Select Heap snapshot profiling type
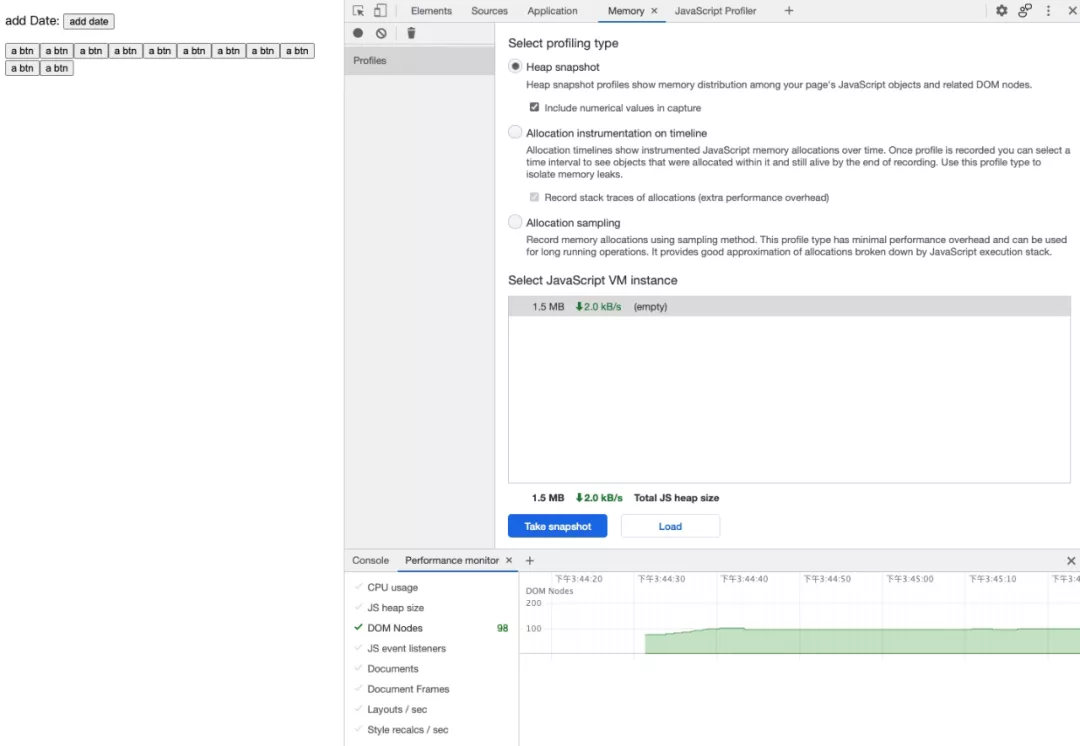1080x746 pixels. [x=515, y=66]
